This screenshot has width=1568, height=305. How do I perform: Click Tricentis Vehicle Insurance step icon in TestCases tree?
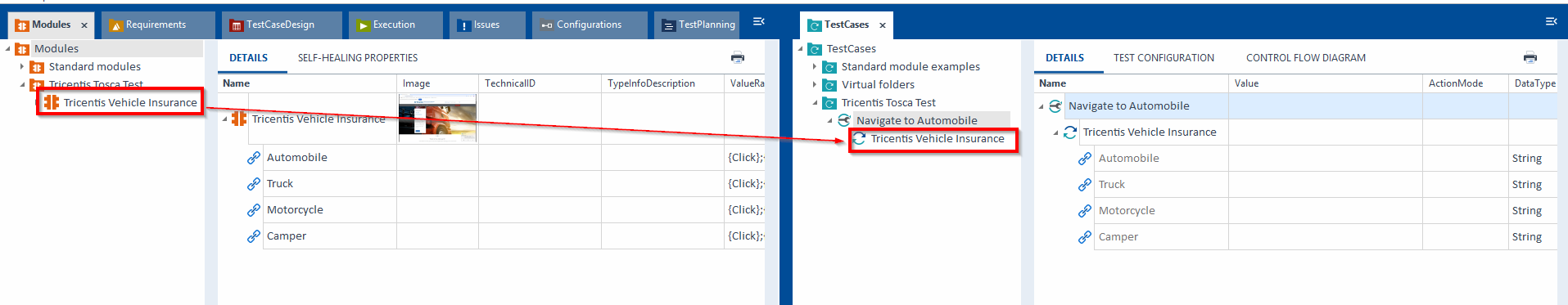pos(859,139)
